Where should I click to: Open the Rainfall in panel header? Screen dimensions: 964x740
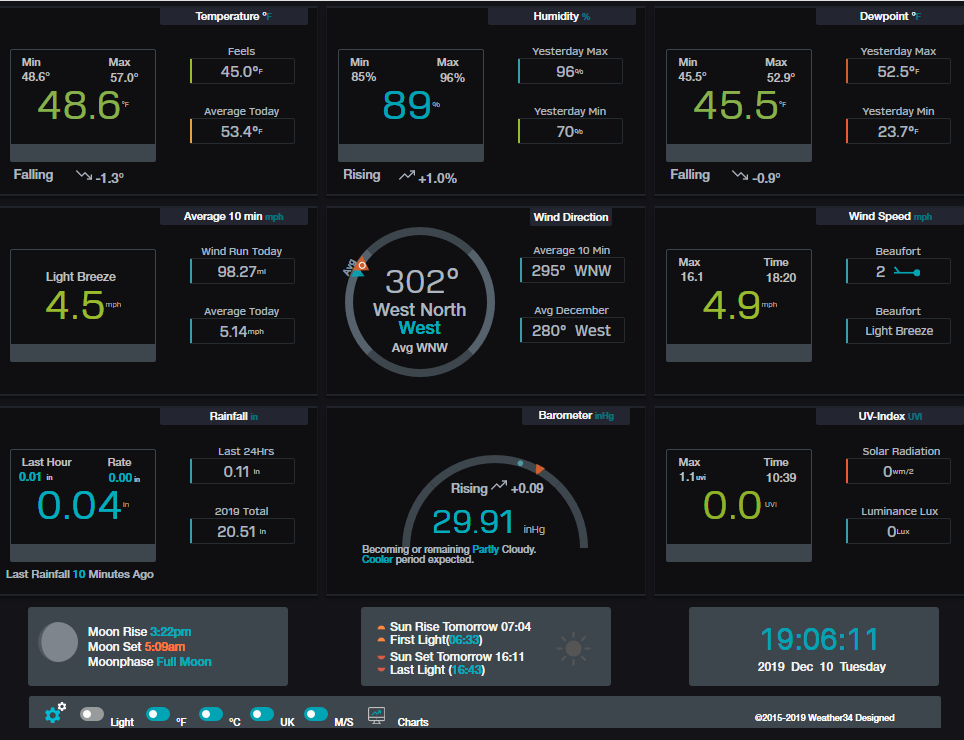pyautogui.click(x=234, y=416)
